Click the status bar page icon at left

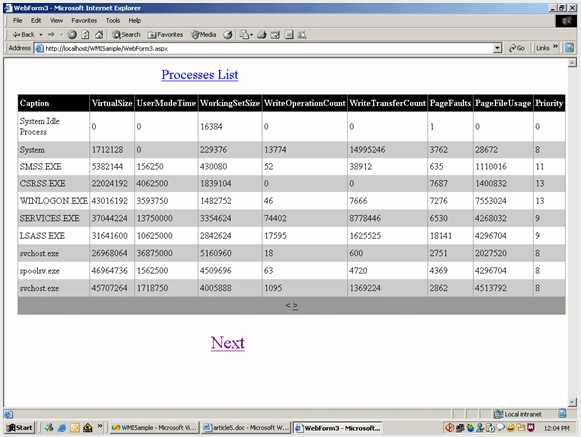(9, 414)
